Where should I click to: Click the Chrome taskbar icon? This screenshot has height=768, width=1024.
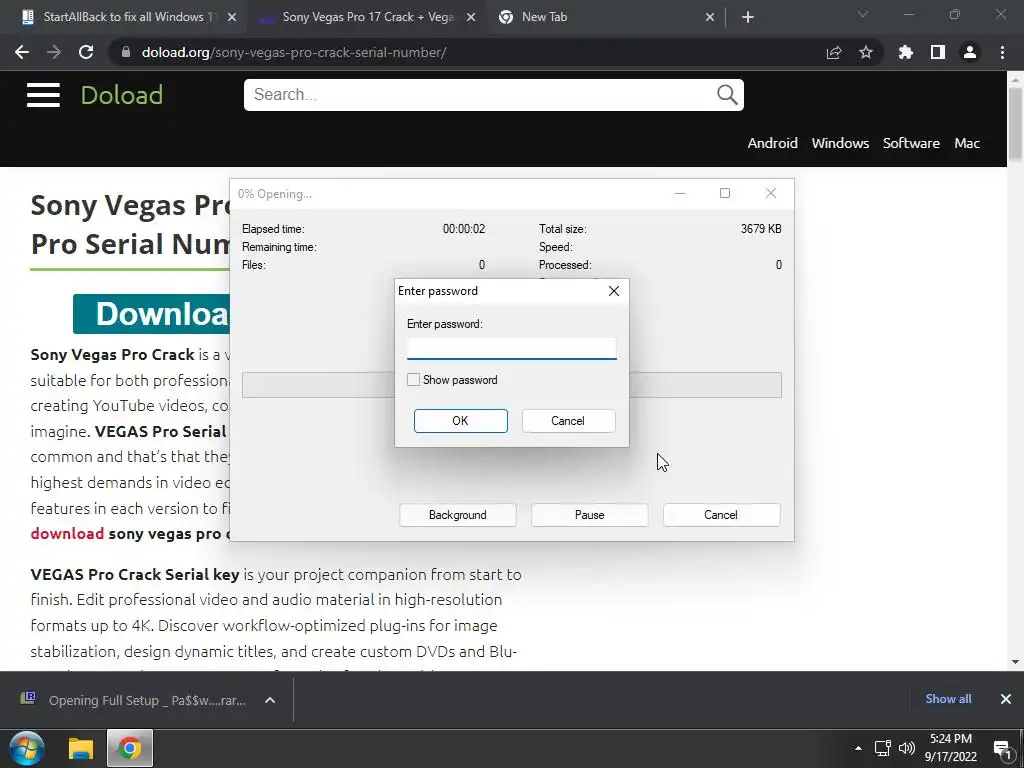(x=130, y=748)
